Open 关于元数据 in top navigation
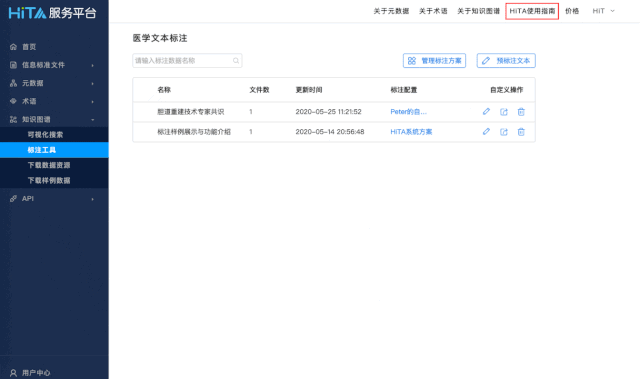This screenshot has height=379, width=640. (x=391, y=11)
